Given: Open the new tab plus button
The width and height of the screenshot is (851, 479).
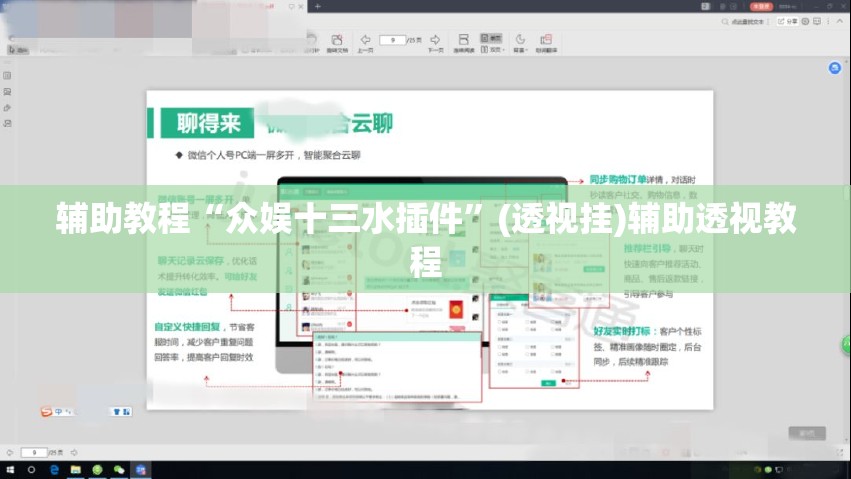Looking at the screenshot, I should pyautogui.click(x=318, y=7).
